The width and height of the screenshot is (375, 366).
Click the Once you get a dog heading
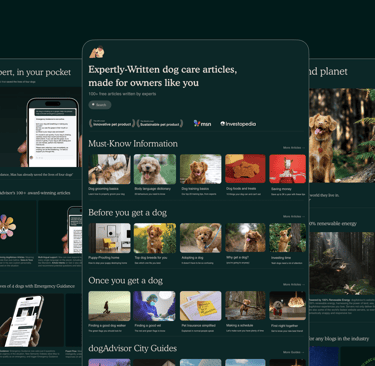point(125,281)
